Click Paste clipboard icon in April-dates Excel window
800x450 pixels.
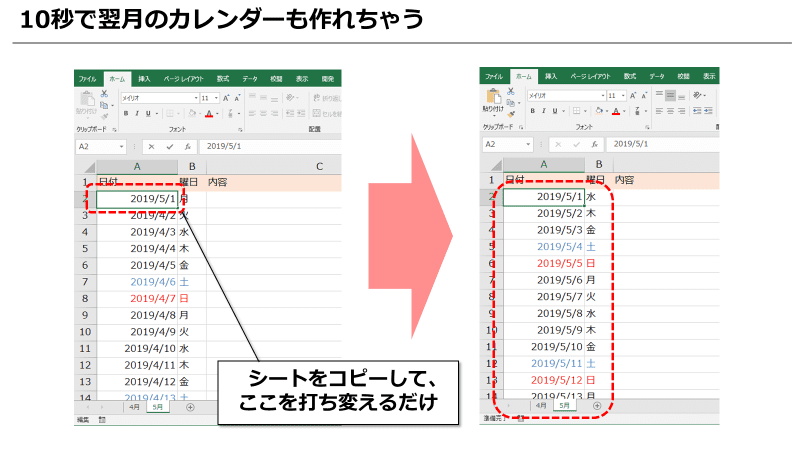(x=86, y=99)
